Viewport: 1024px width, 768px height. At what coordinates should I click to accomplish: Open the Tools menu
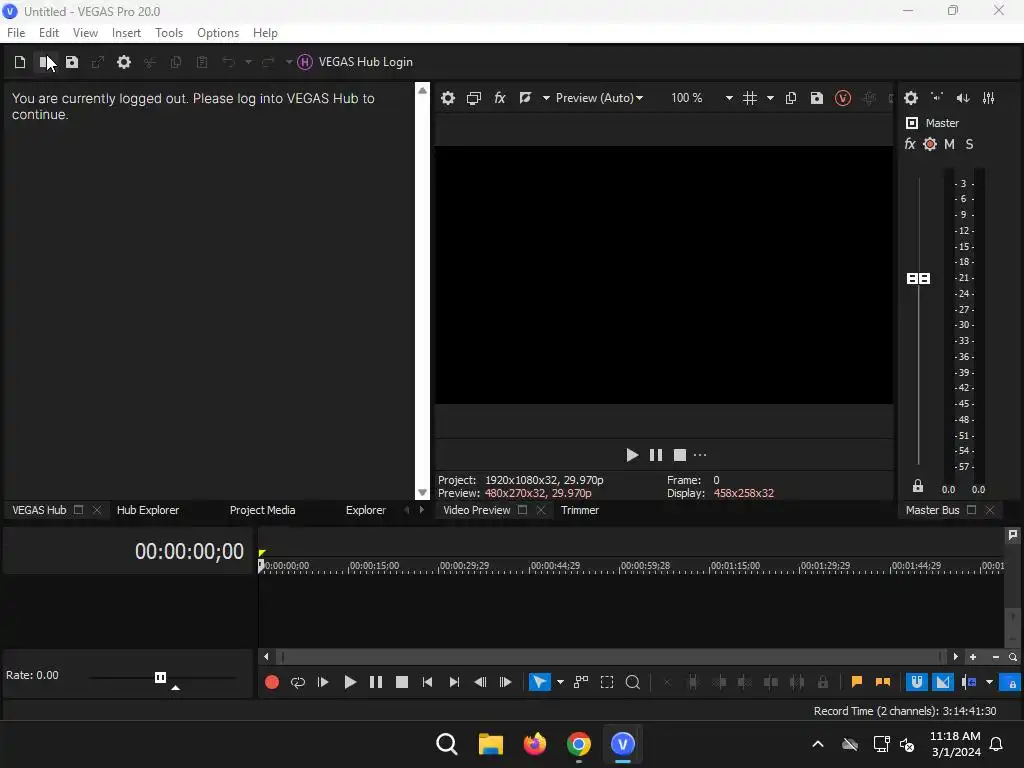tap(169, 33)
